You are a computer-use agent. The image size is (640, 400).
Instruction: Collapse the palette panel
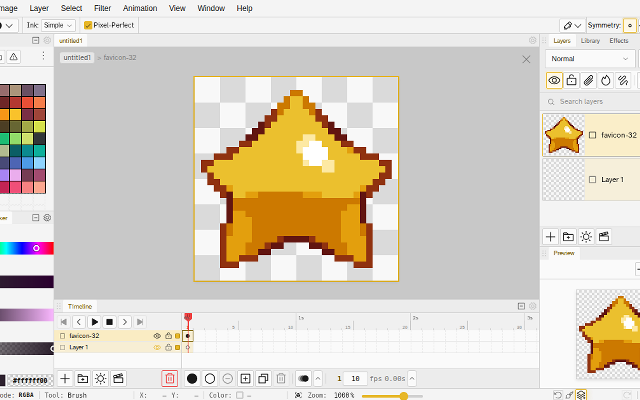(36, 40)
